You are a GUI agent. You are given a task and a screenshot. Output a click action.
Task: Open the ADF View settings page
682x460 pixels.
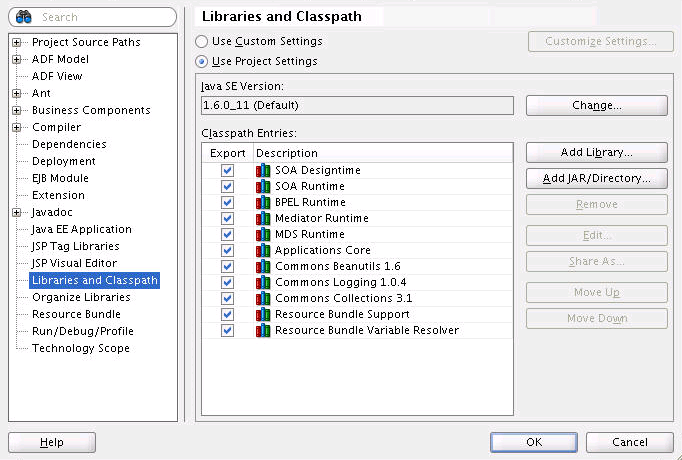(57, 76)
